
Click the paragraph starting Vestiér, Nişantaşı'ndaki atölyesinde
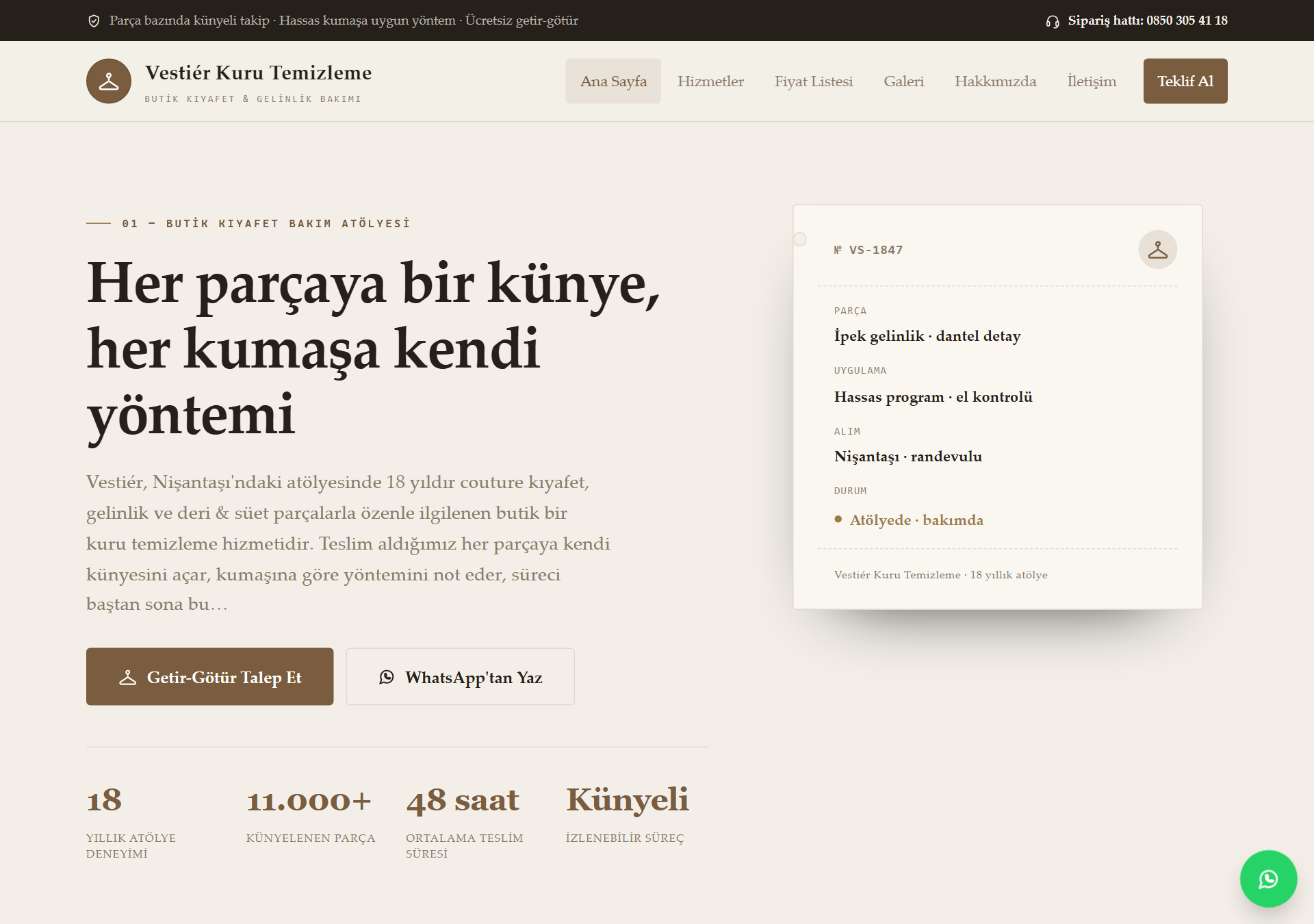348,543
